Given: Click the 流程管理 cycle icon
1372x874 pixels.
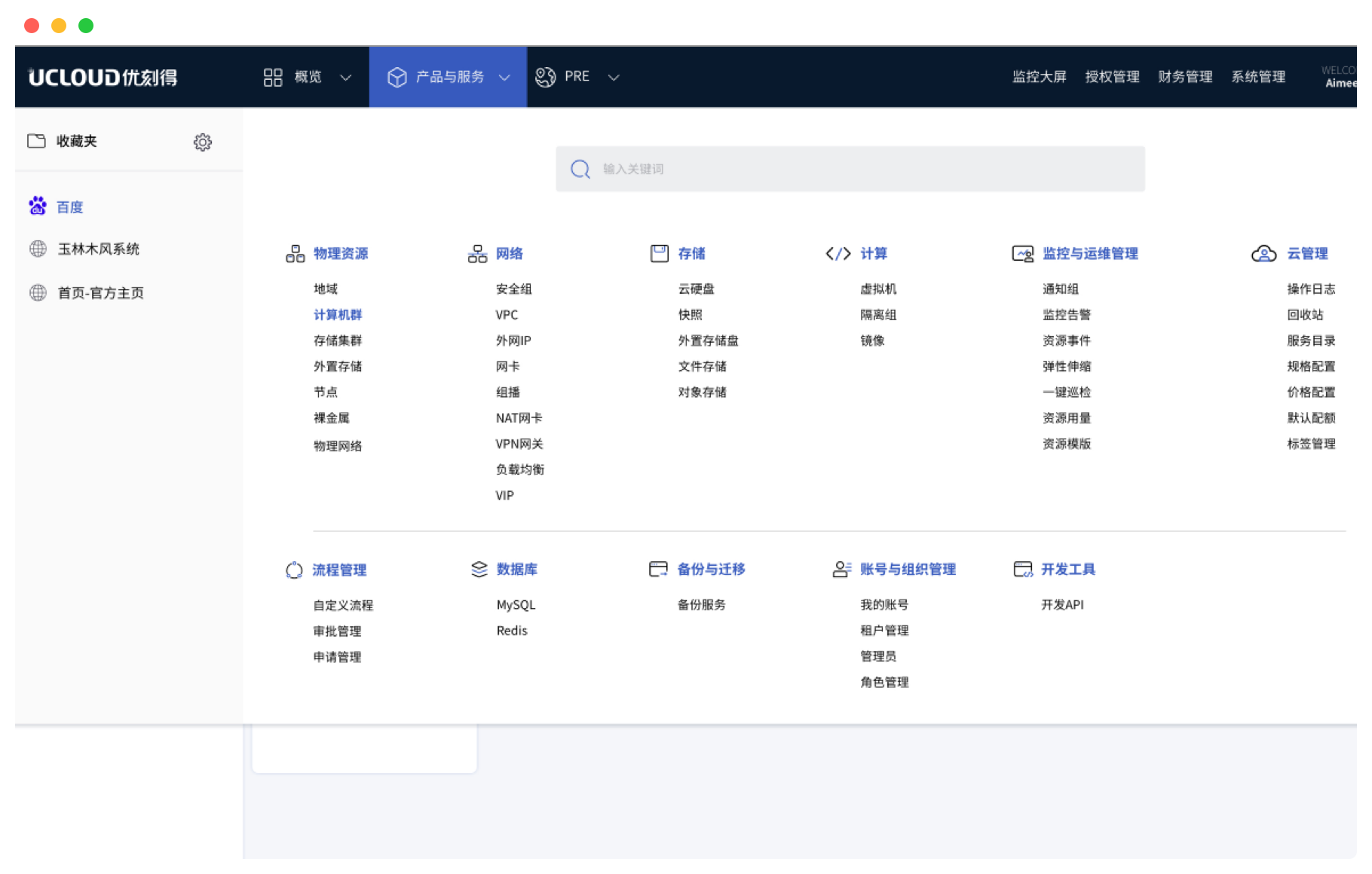Looking at the screenshot, I should tap(294, 570).
